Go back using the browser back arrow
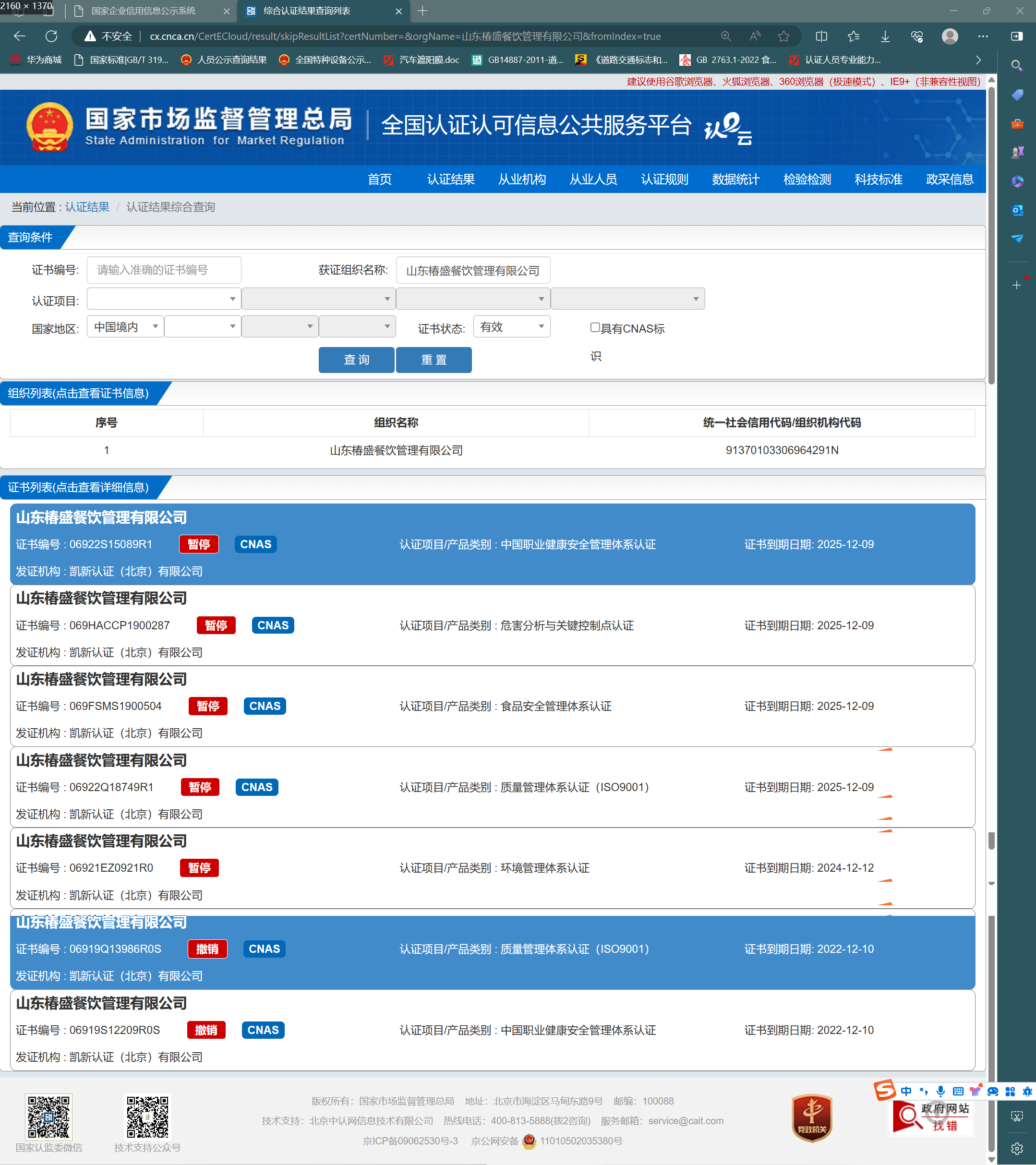1036x1165 pixels. [19, 36]
